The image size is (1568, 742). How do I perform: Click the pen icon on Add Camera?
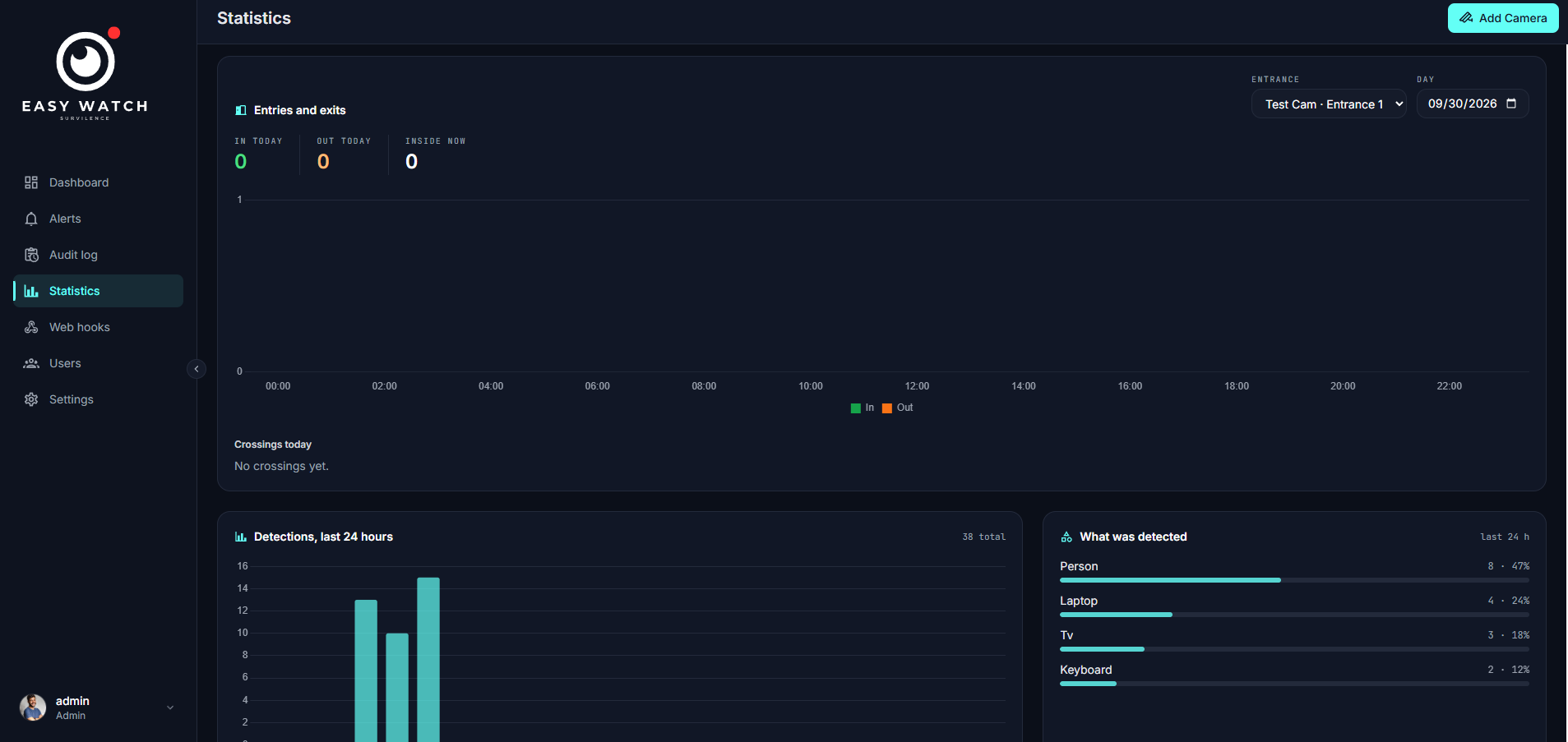coord(1466,18)
